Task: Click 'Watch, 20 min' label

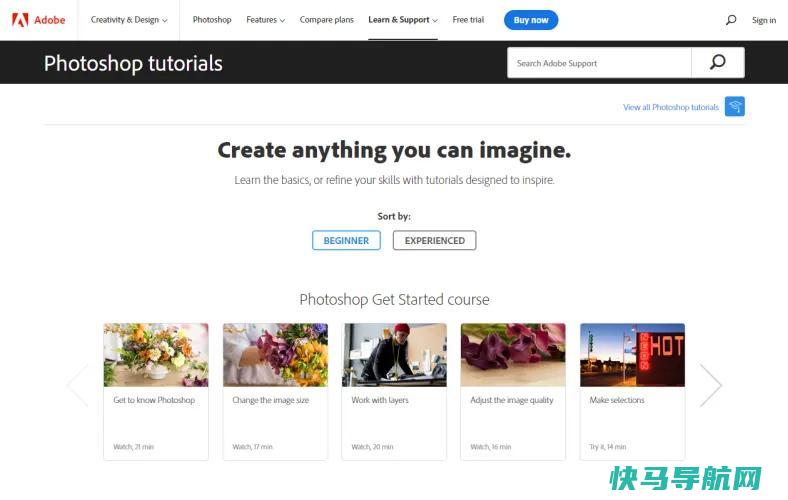Action: 372,447
